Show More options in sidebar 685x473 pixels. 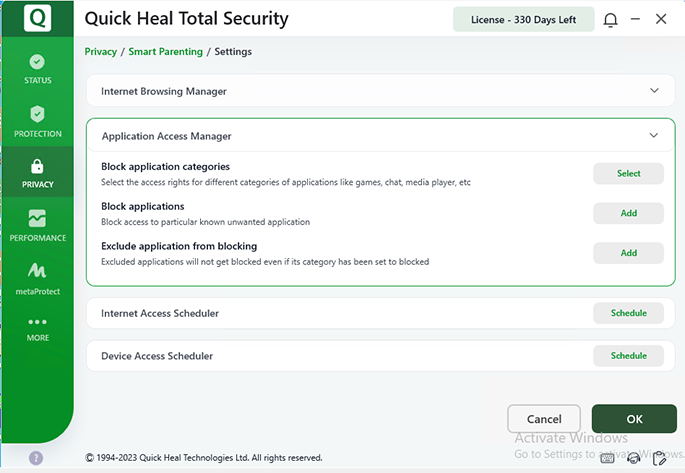(37, 328)
